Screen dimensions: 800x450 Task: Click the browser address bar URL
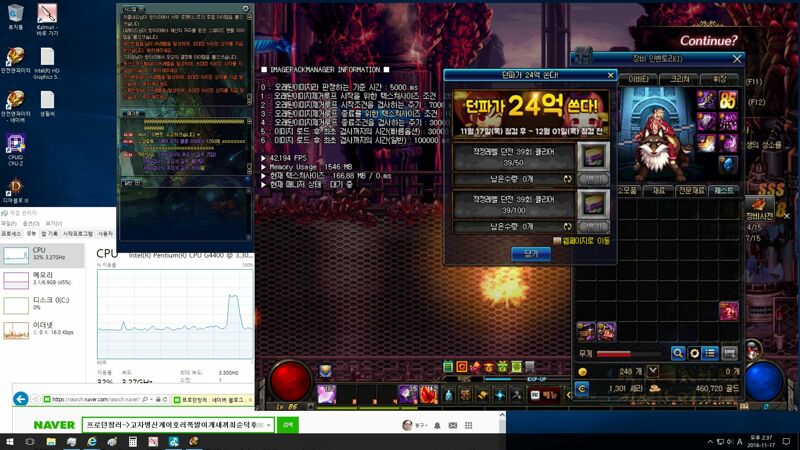click(x=95, y=399)
